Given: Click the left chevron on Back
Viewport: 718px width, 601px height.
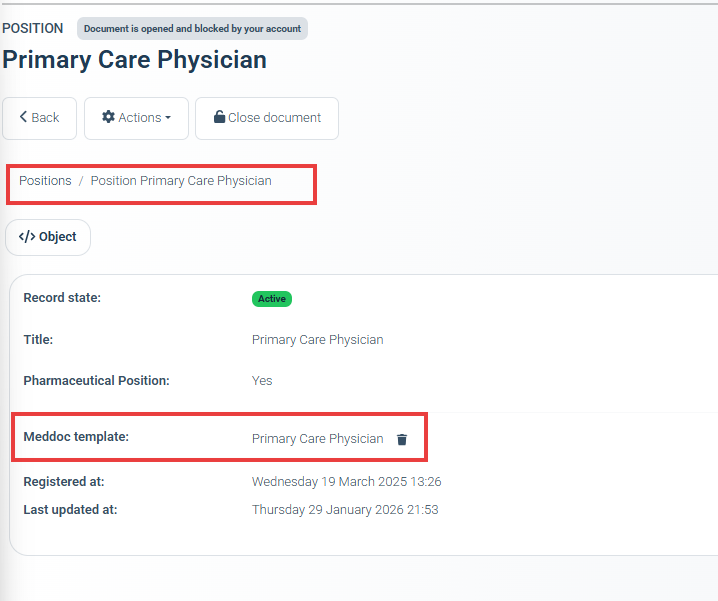Looking at the screenshot, I should (x=23, y=117).
